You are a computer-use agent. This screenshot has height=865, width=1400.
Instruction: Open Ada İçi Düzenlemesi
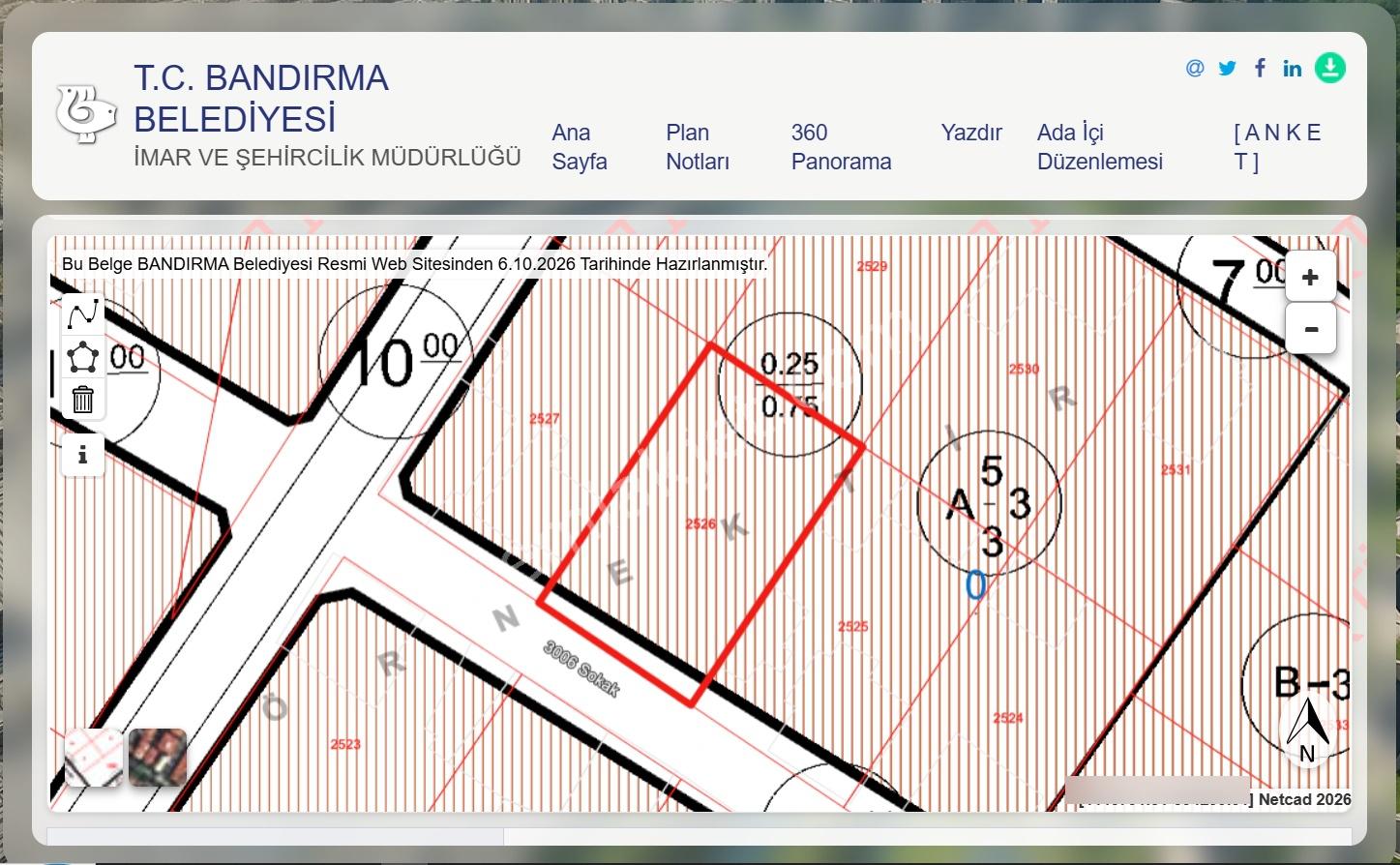click(x=1100, y=147)
